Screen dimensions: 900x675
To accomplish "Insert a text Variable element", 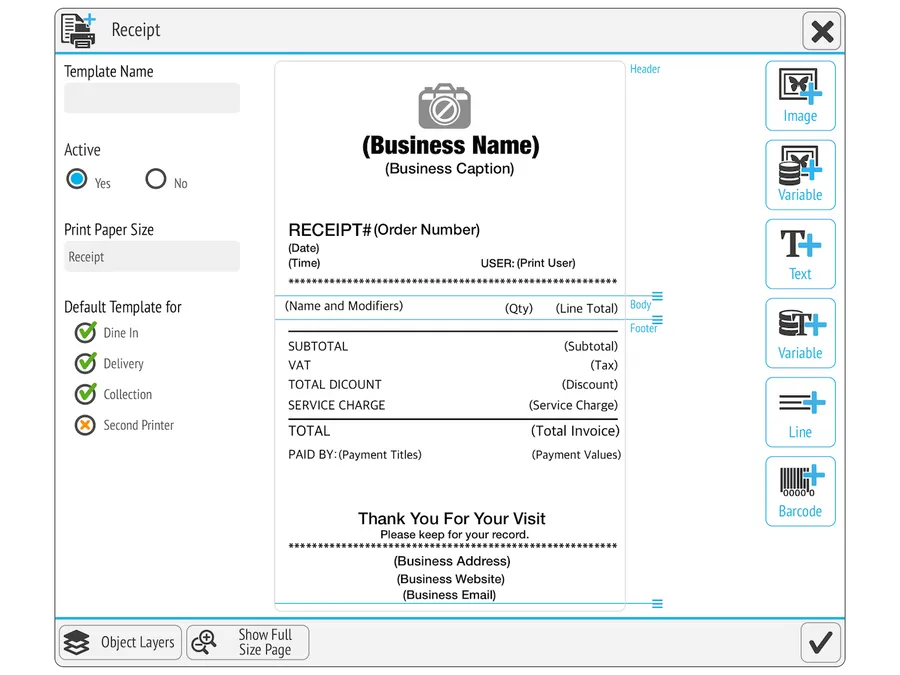I will (x=800, y=333).
